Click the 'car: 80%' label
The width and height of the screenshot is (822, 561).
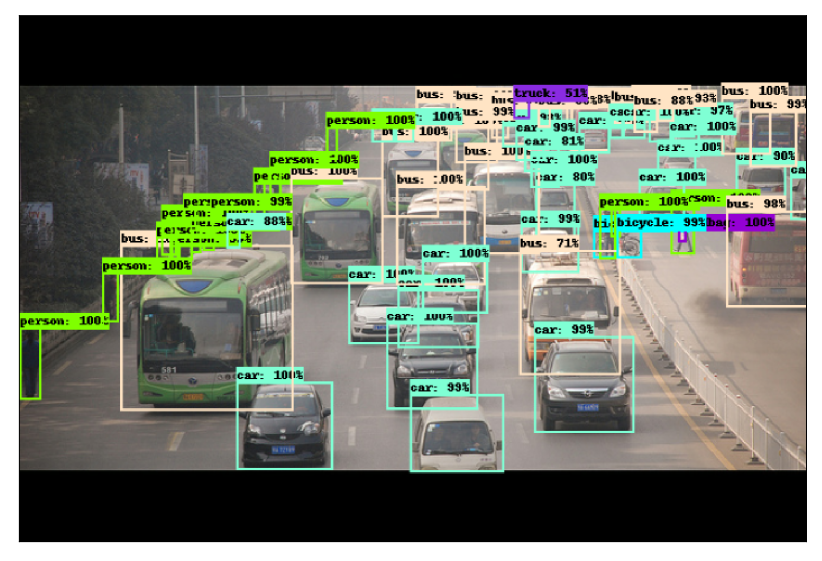(x=565, y=177)
